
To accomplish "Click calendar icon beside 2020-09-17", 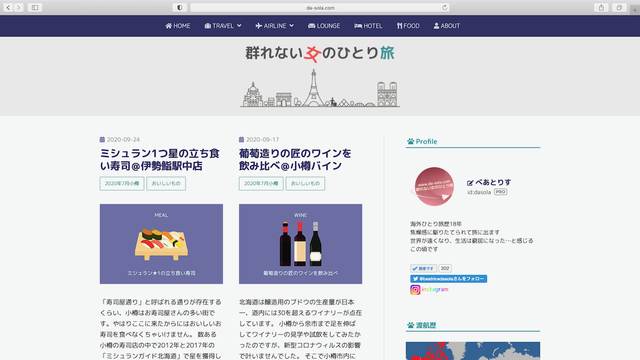I will (x=241, y=140).
